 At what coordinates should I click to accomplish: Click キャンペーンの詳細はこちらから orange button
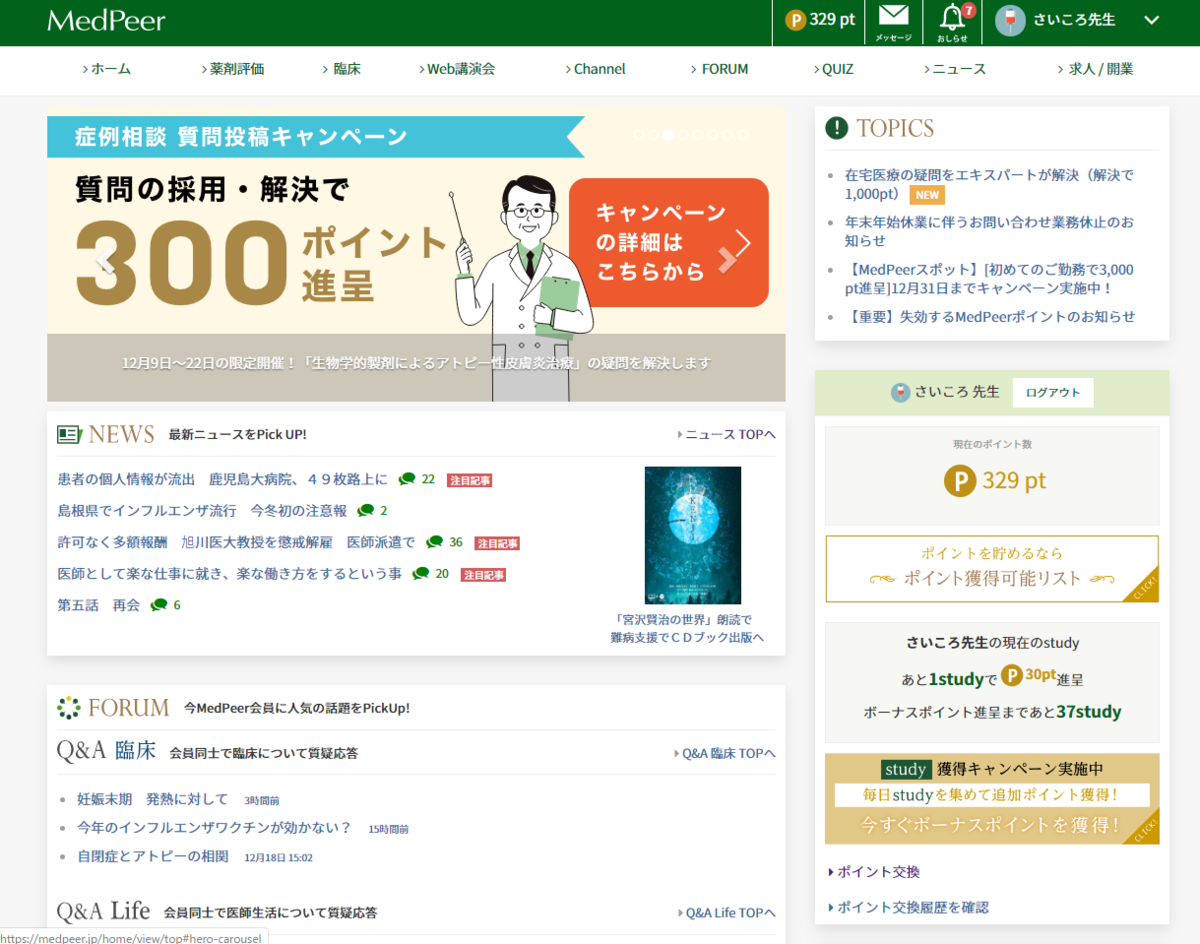pyautogui.click(x=669, y=242)
